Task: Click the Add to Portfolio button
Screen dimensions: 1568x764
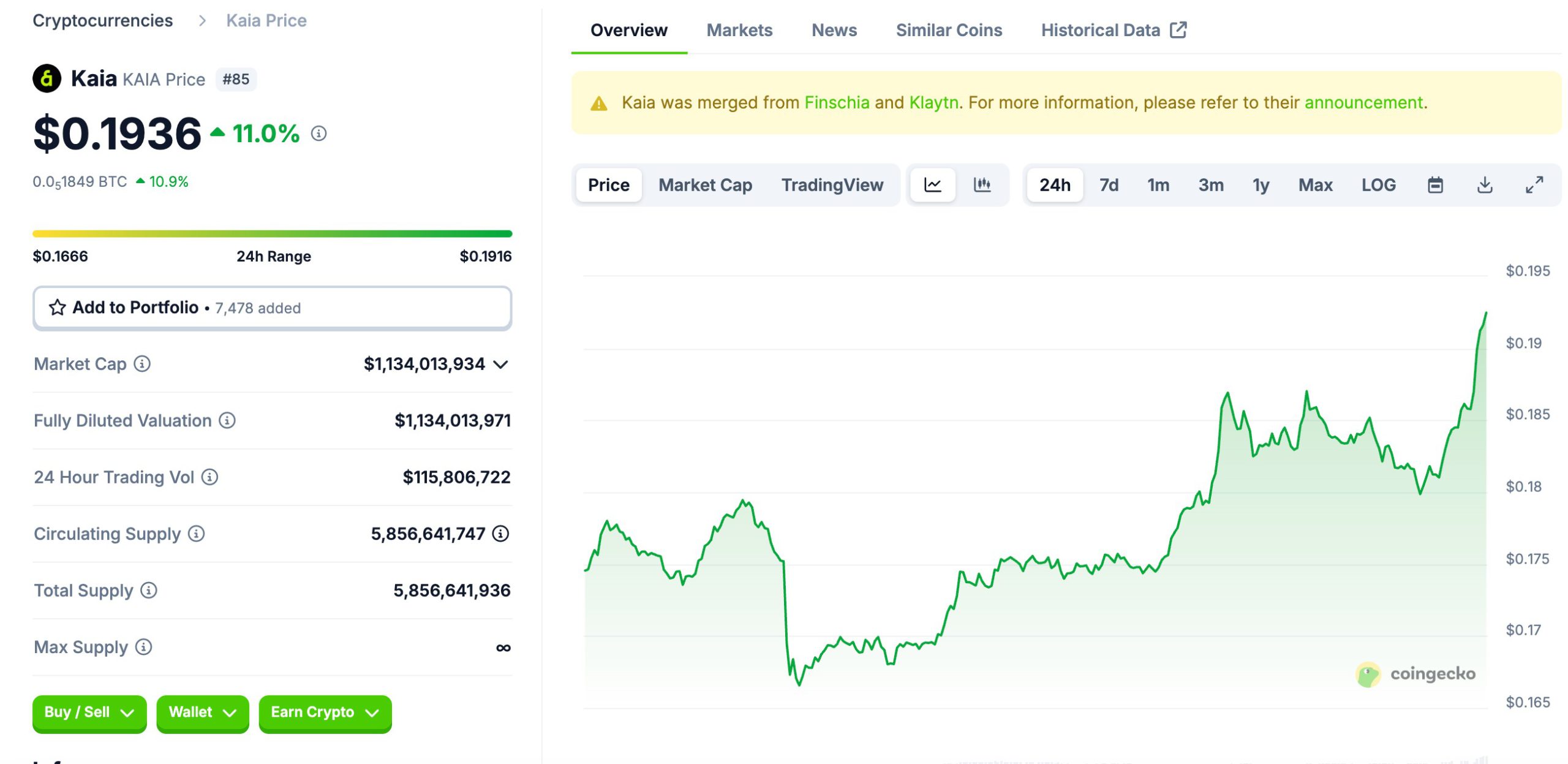Action: (272, 308)
